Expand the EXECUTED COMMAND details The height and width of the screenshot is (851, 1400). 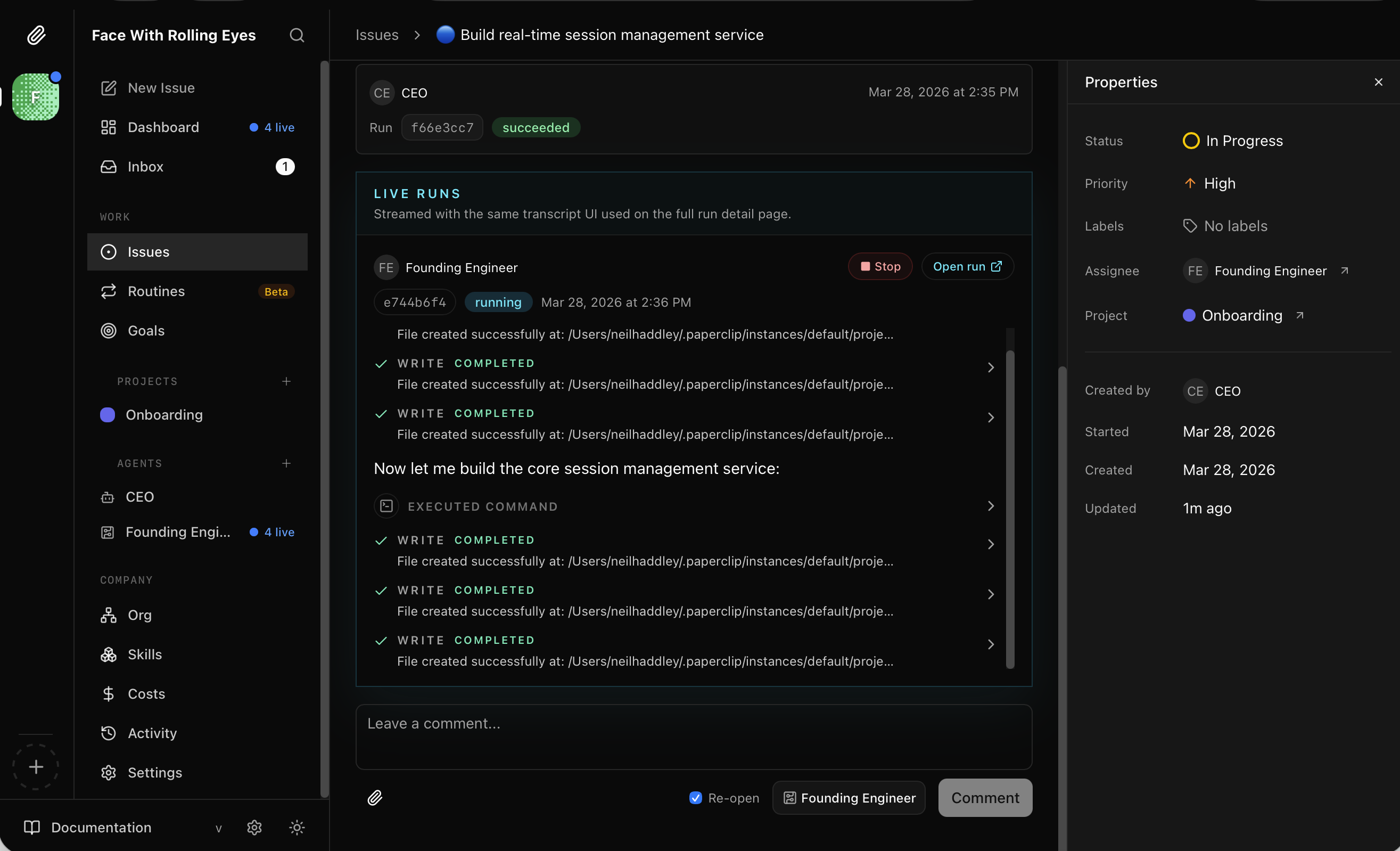coord(990,506)
